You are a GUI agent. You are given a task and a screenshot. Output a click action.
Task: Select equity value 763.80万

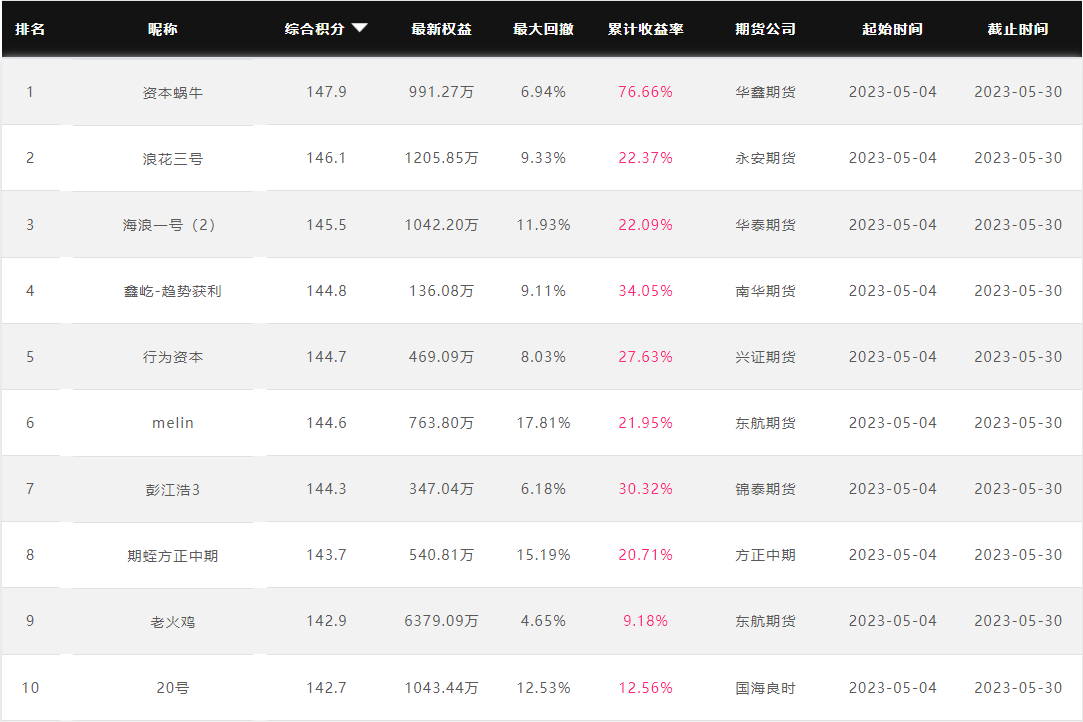(441, 423)
